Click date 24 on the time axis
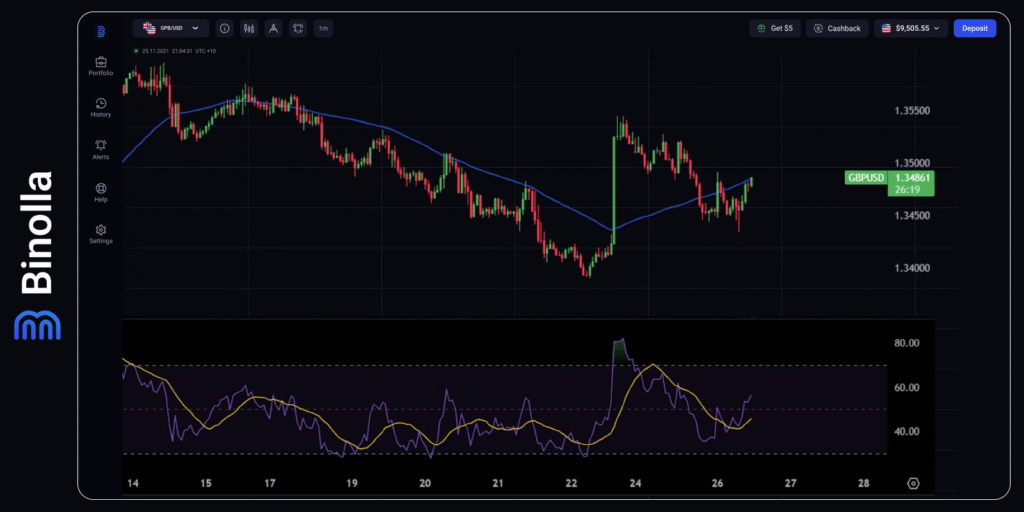This screenshot has height=512, width=1024. coord(635,483)
